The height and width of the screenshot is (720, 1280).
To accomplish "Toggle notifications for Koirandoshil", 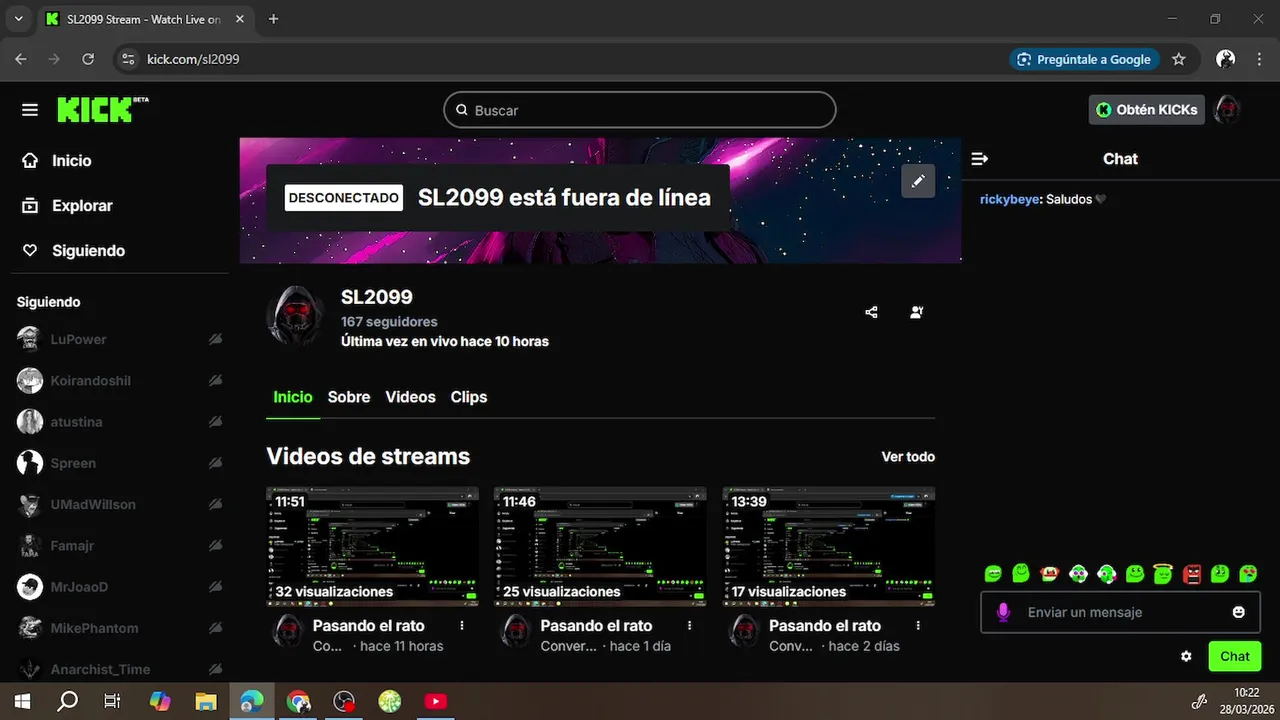I will [215, 381].
